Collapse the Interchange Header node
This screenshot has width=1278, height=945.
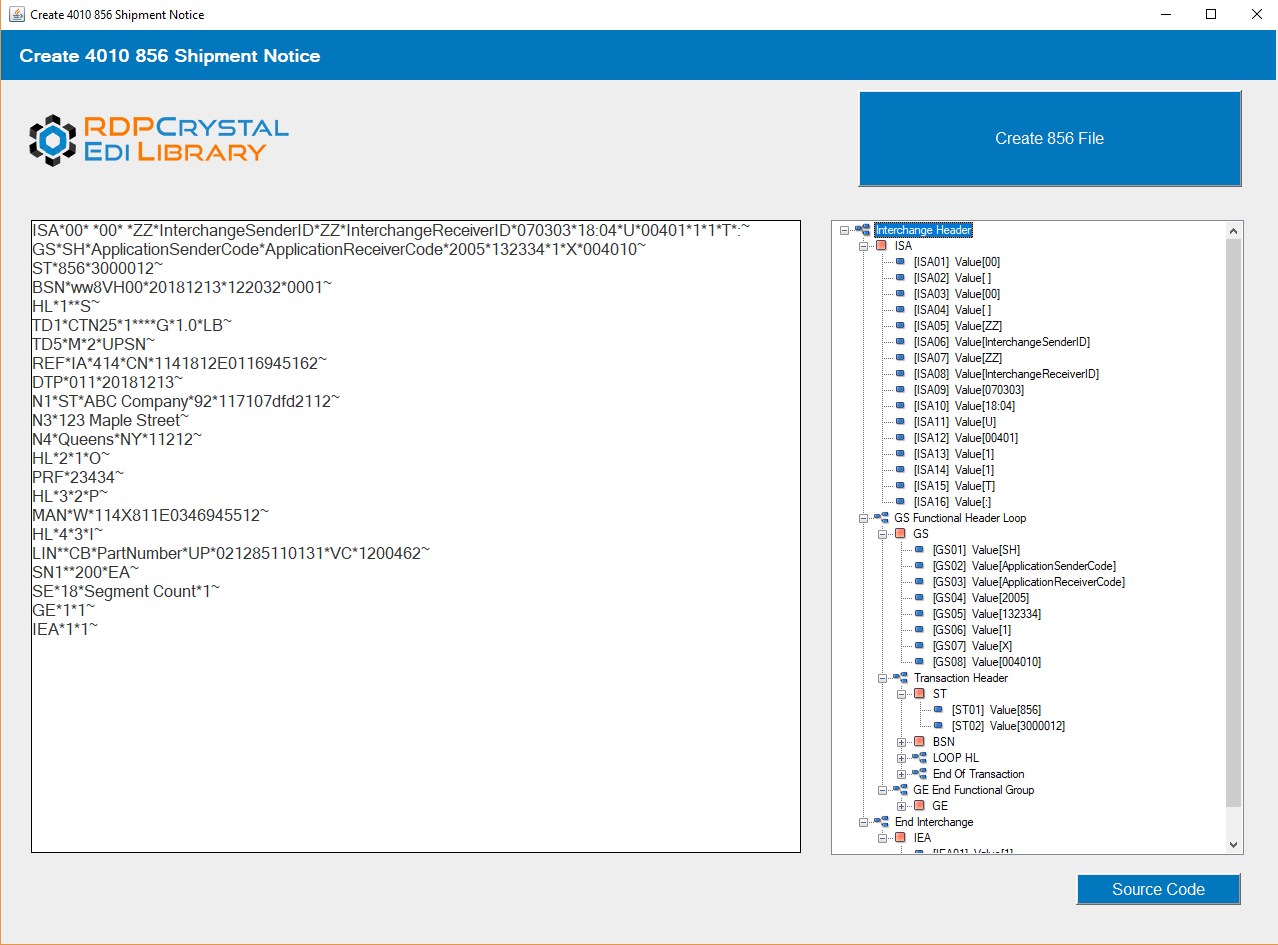point(845,230)
